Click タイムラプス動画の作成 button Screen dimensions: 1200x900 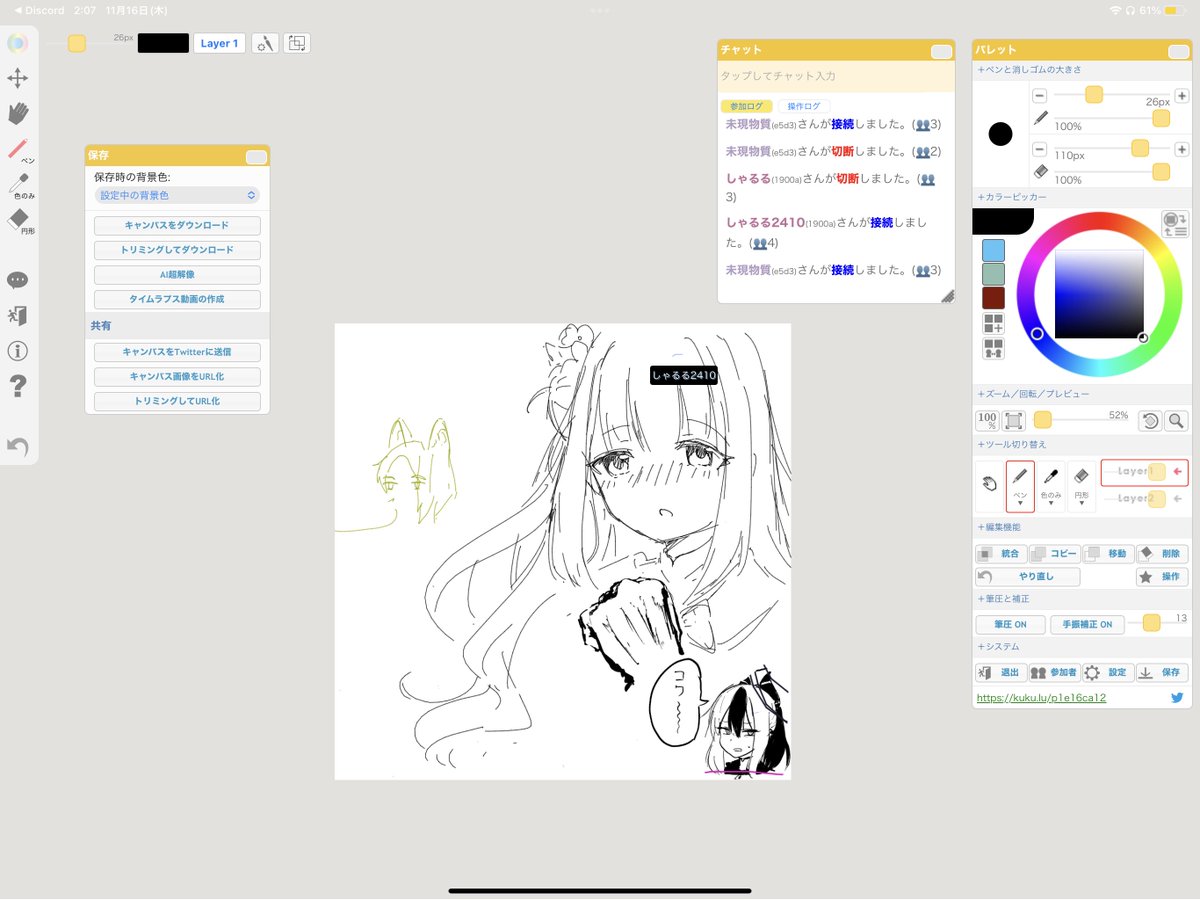click(177, 300)
